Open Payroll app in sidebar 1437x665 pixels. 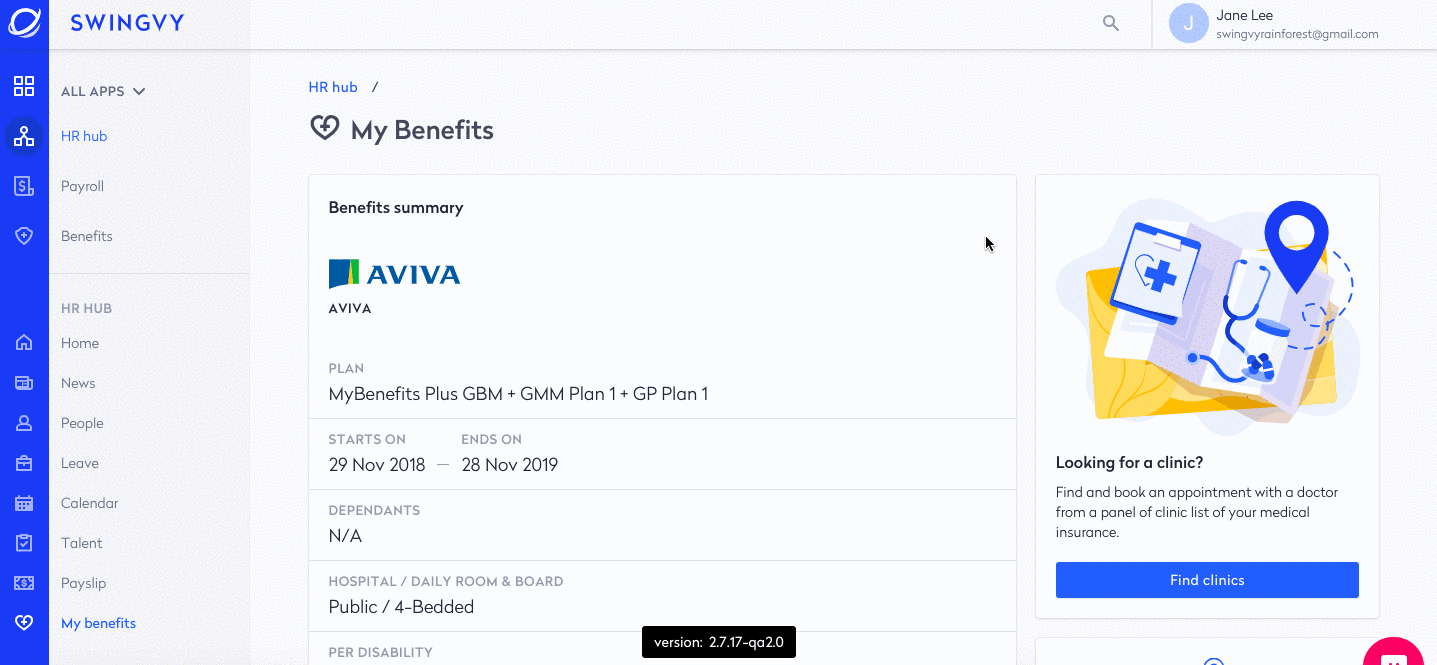click(x=82, y=186)
